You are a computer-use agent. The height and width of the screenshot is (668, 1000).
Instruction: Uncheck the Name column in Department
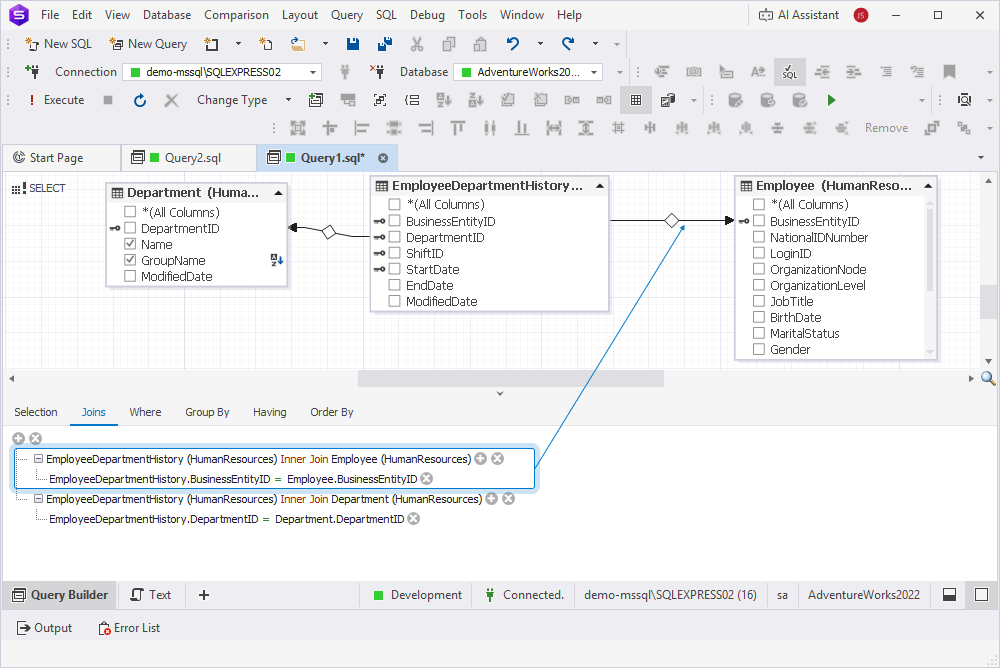130,244
